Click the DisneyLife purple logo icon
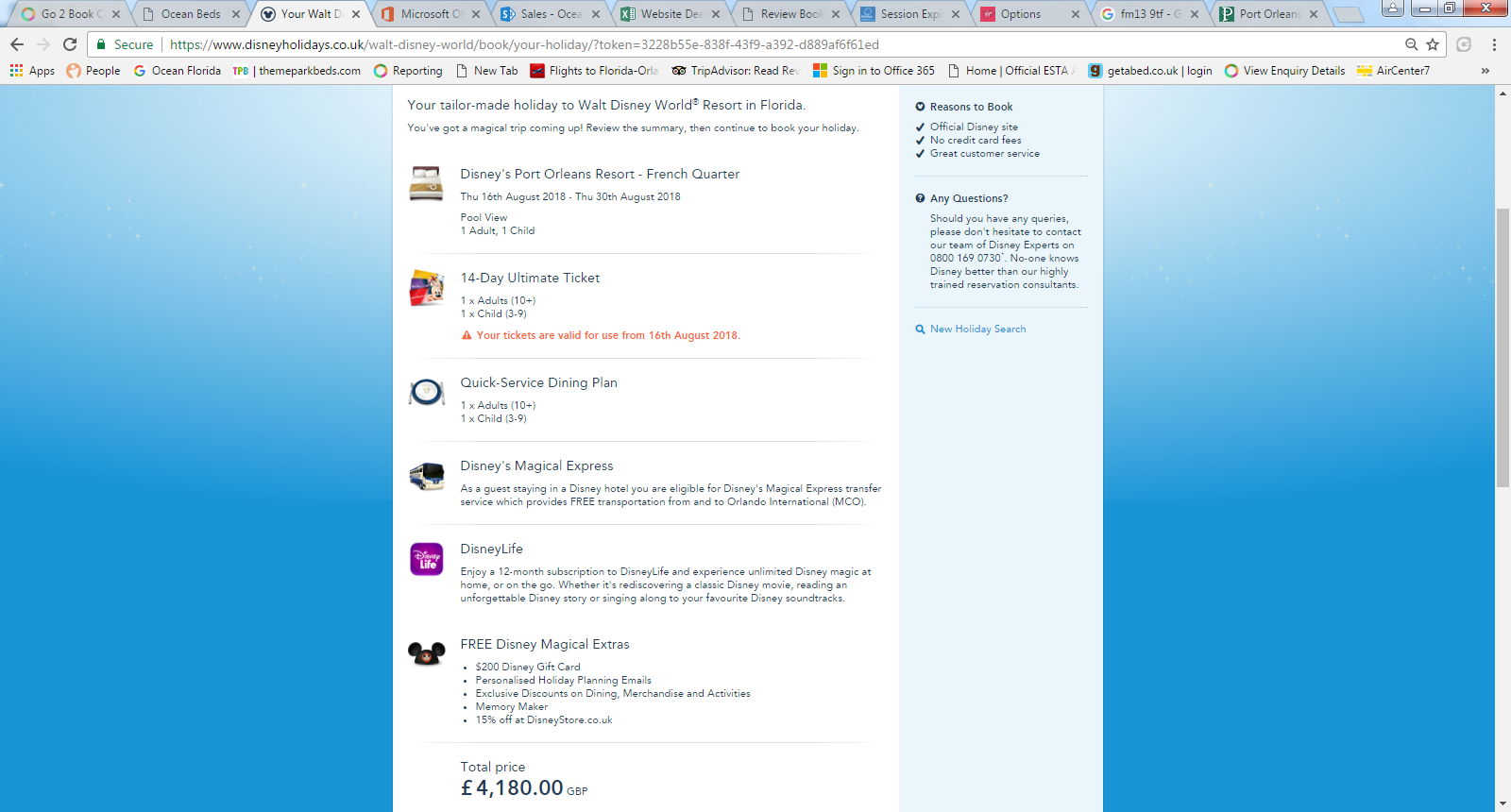 click(426, 559)
